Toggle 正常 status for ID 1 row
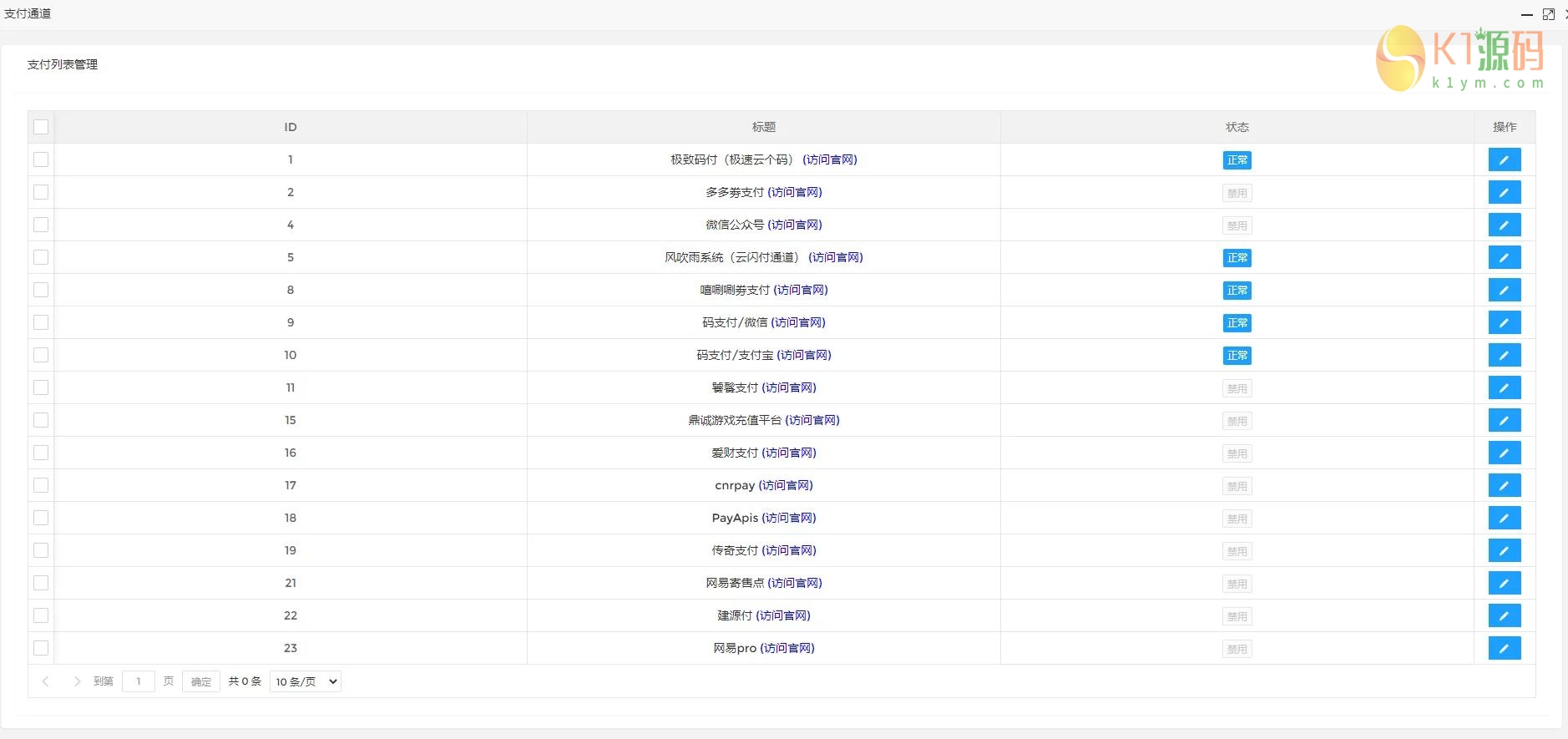Viewport: 1568px width, 739px height. [1237, 160]
